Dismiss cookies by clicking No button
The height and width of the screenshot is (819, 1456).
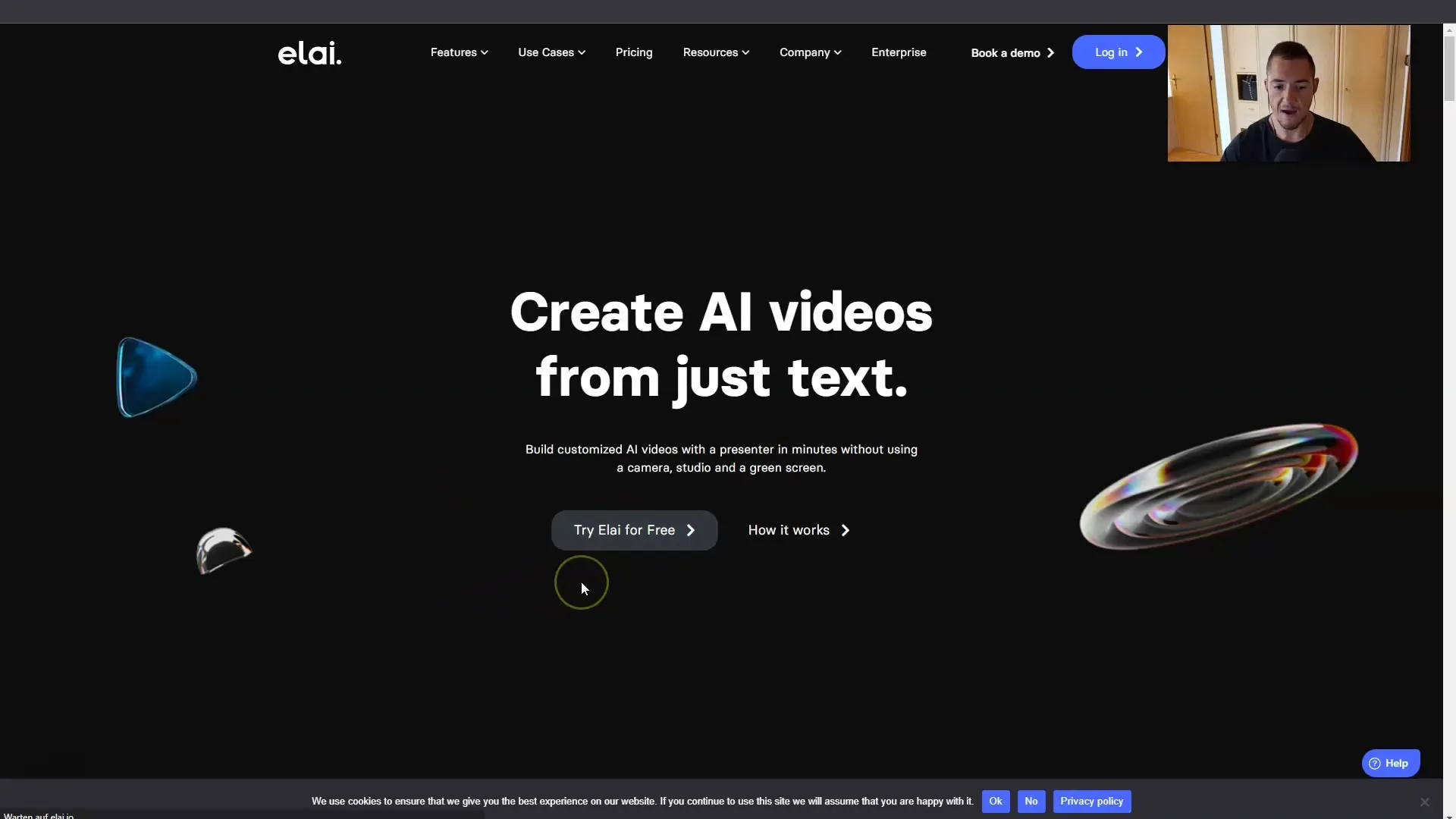[x=1031, y=800]
